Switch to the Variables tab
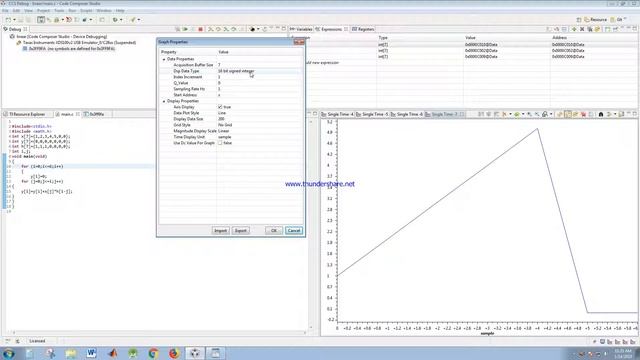The height and width of the screenshot is (360, 640). tap(301, 29)
